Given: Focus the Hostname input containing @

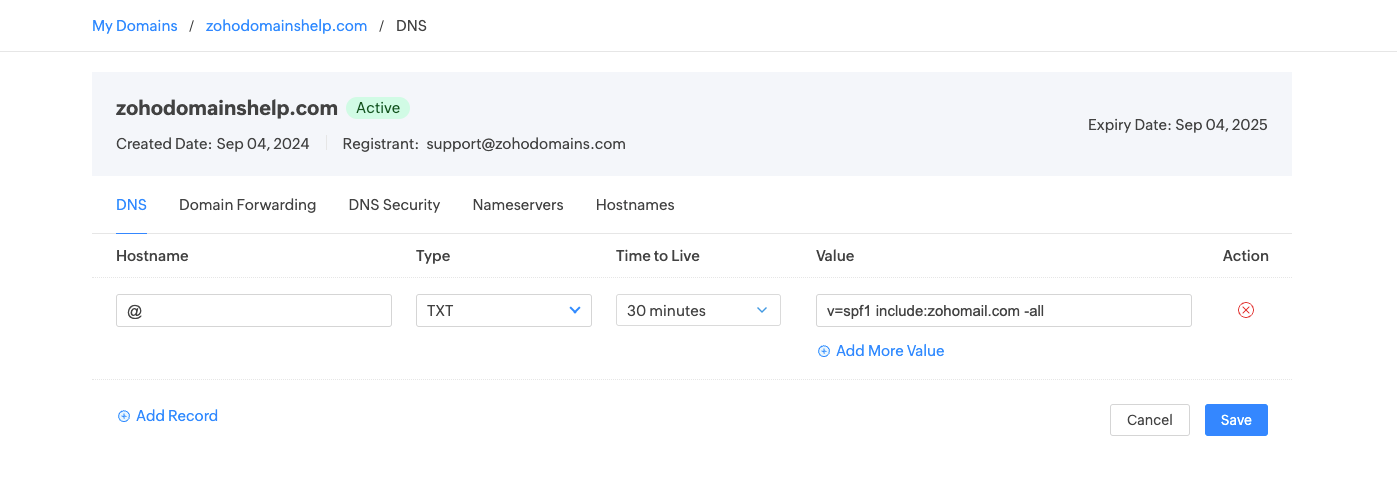Looking at the screenshot, I should pos(253,310).
